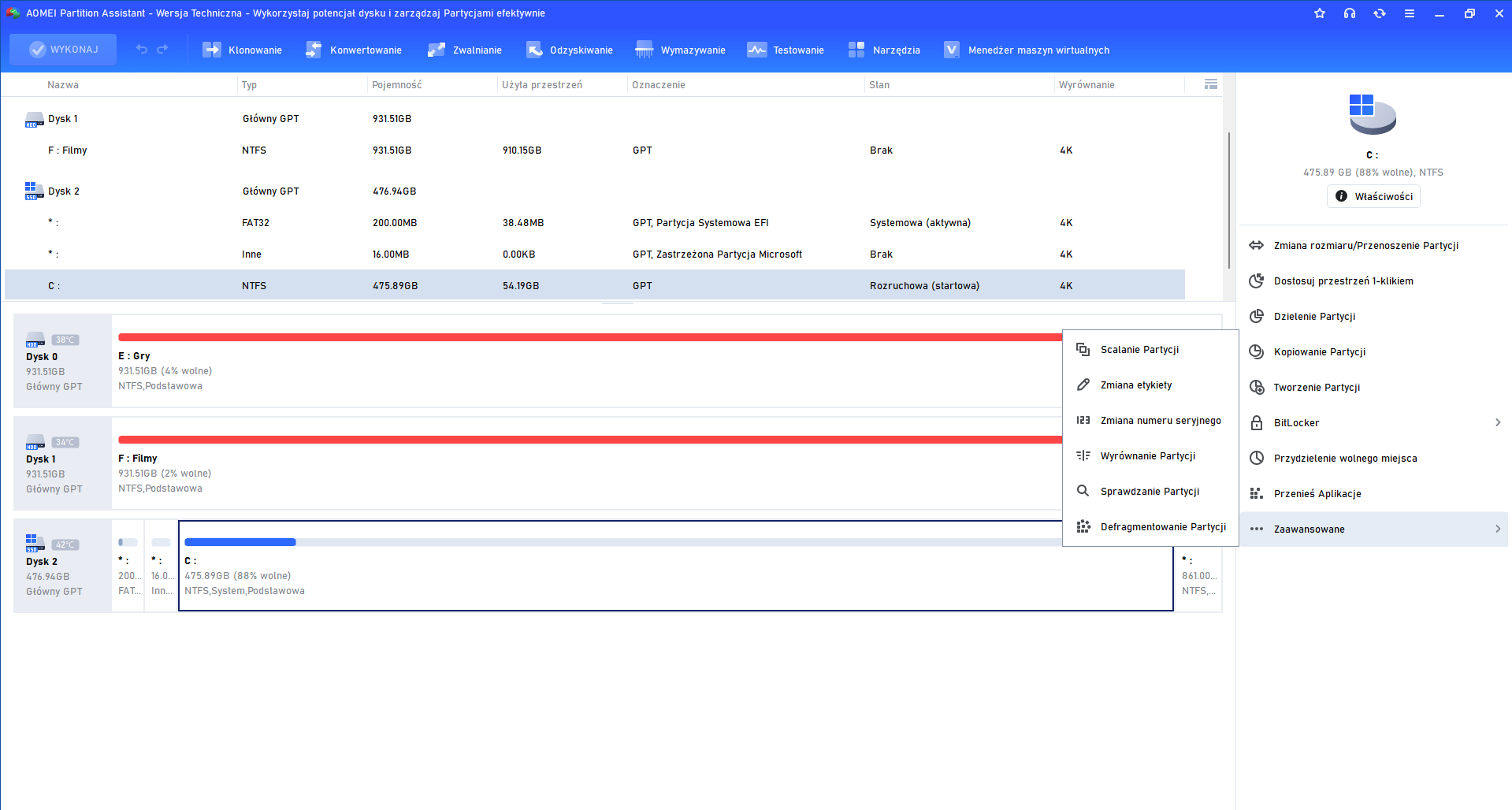Select the Zwalnianie toolbar icon
Image resolution: width=1512 pixels, height=810 pixels.
(x=437, y=50)
